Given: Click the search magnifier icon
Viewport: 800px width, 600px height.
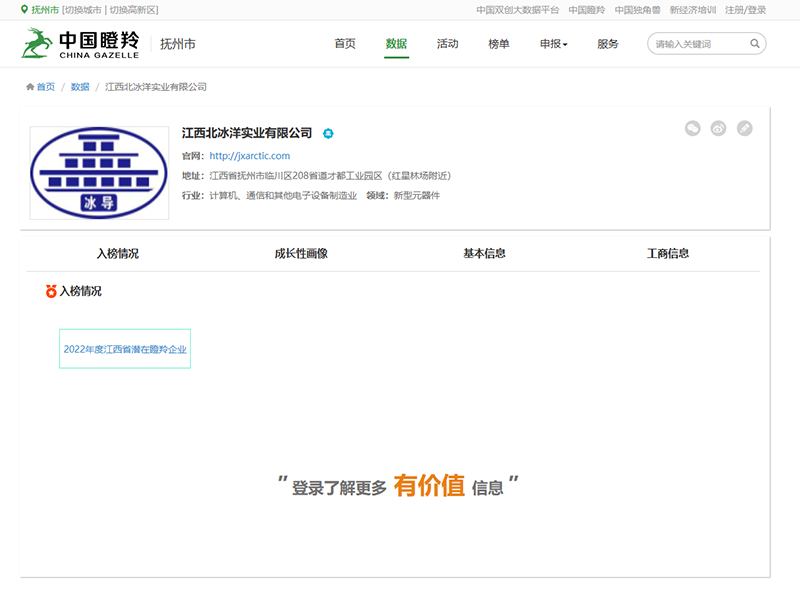Looking at the screenshot, I should point(756,44).
